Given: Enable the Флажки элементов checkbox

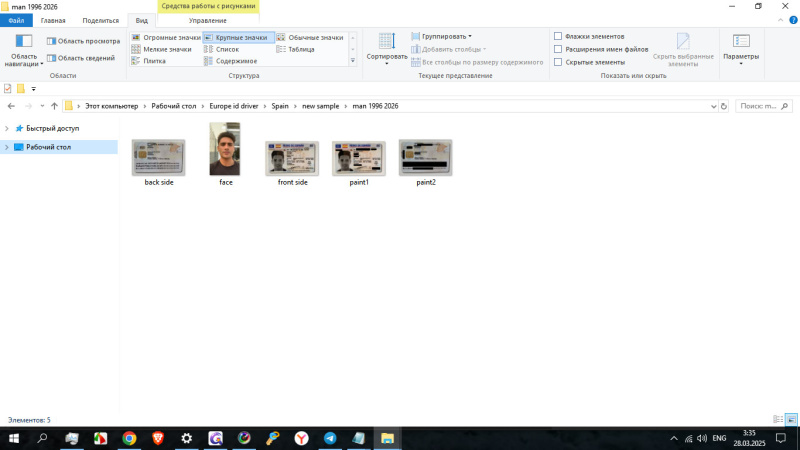Looking at the screenshot, I should tap(558, 36).
